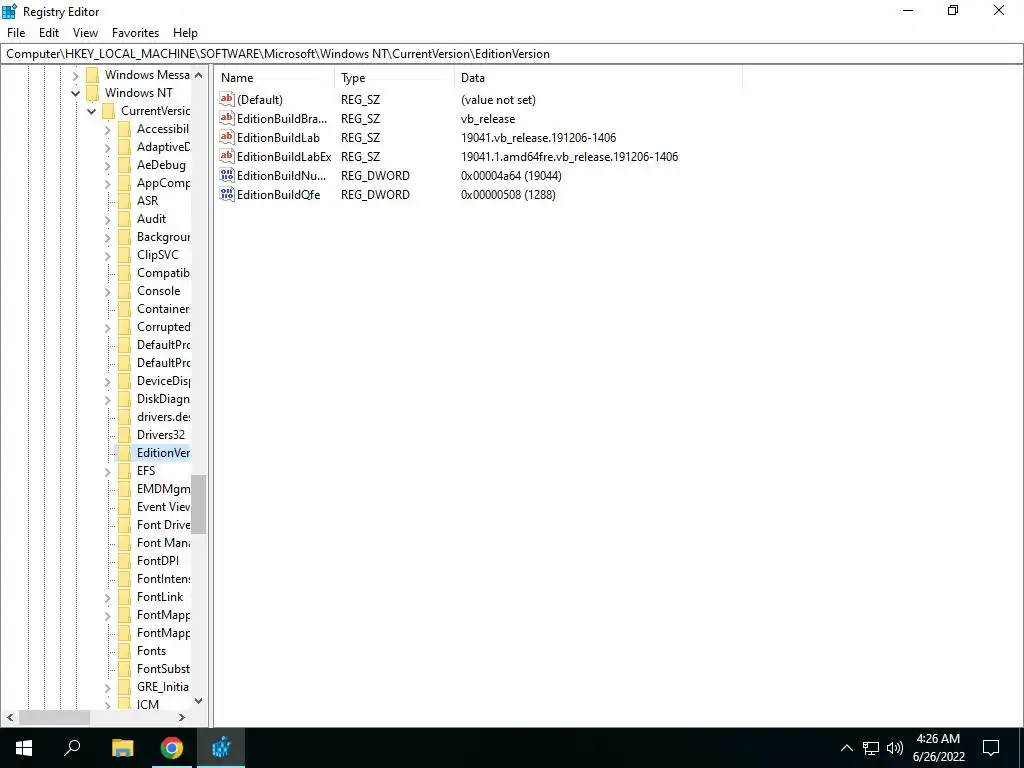
Task: Expand the Console key arrow
Action: click(108, 291)
